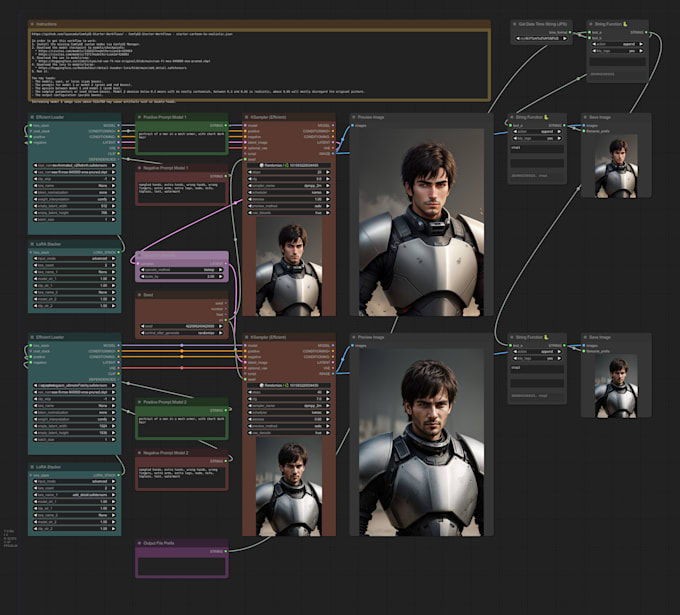The height and width of the screenshot is (615, 680).
Task: Toggle vae_decode true in the 20-steps KSampler
Action: coord(289,213)
